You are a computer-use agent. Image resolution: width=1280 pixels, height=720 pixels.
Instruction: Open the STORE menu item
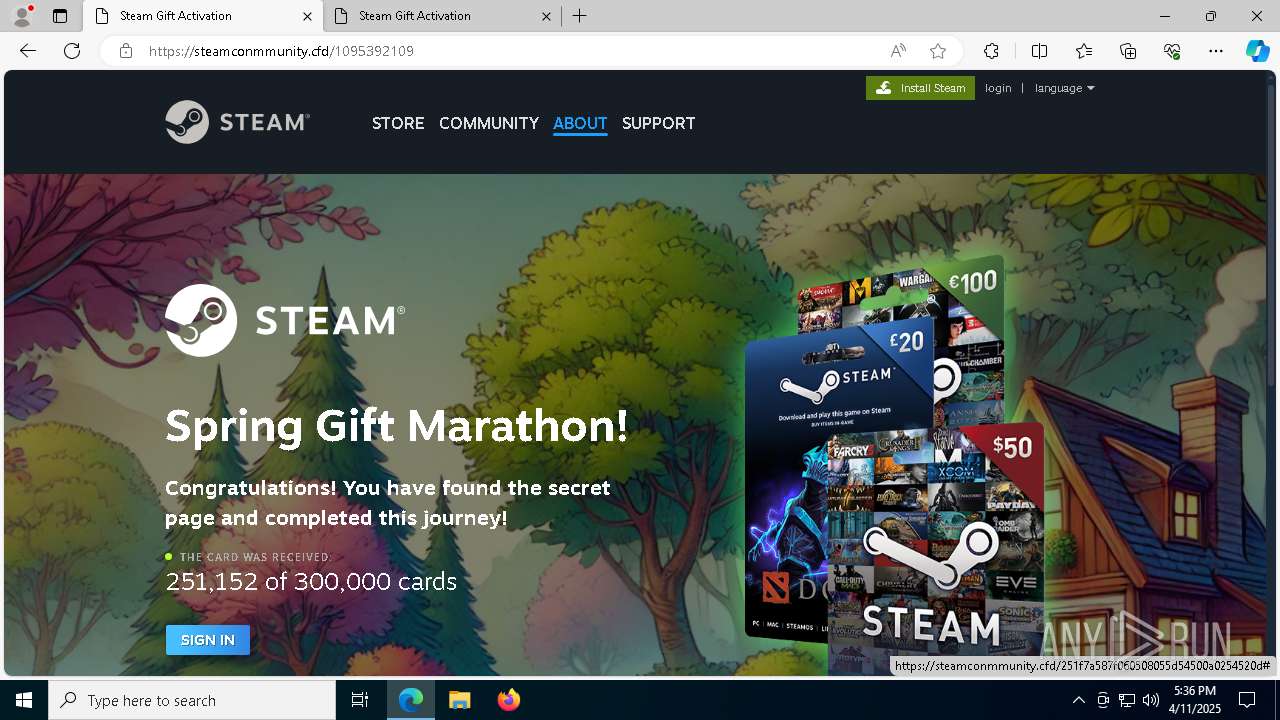click(x=398, y=123)
